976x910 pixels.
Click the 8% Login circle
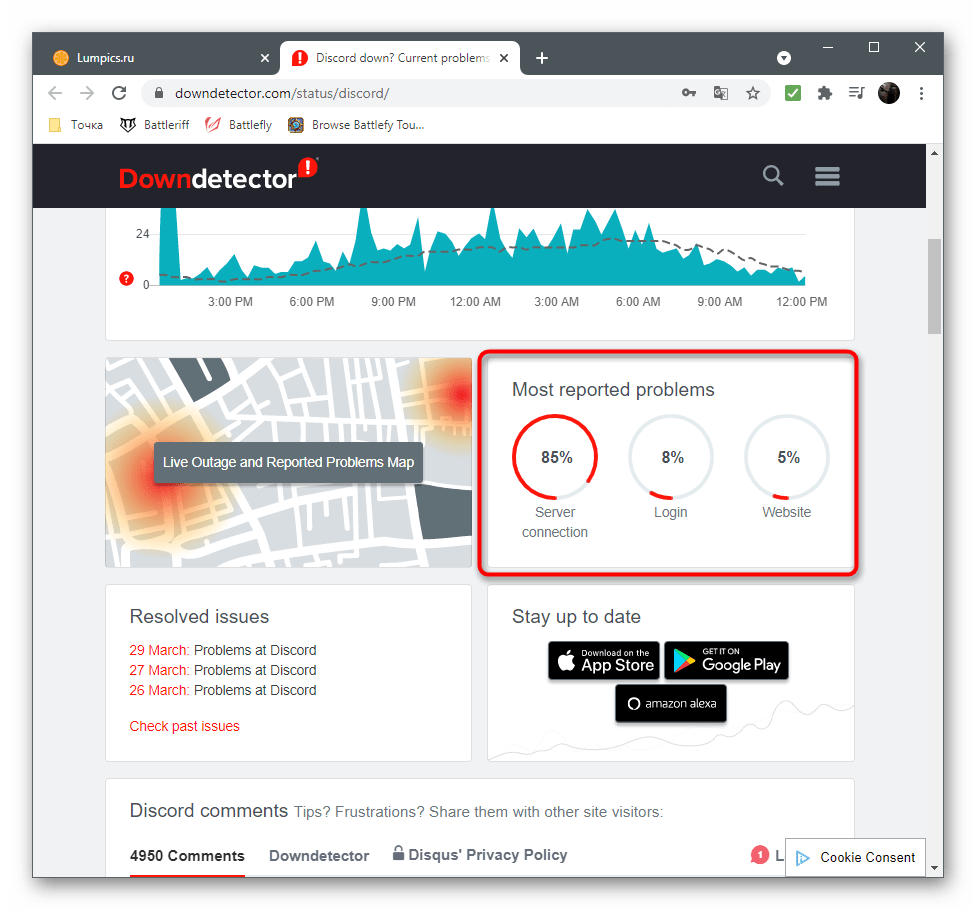(x=671, y=457)
